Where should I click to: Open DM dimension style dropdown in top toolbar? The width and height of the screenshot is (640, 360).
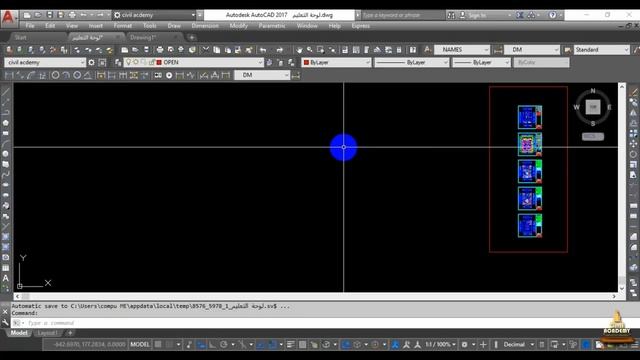556,50
